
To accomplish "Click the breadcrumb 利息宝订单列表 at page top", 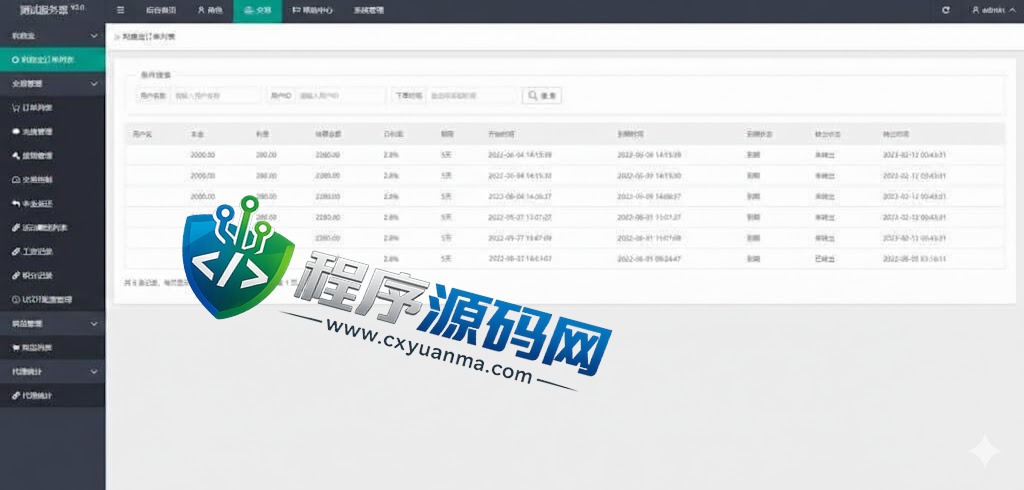I will (148, 37).
